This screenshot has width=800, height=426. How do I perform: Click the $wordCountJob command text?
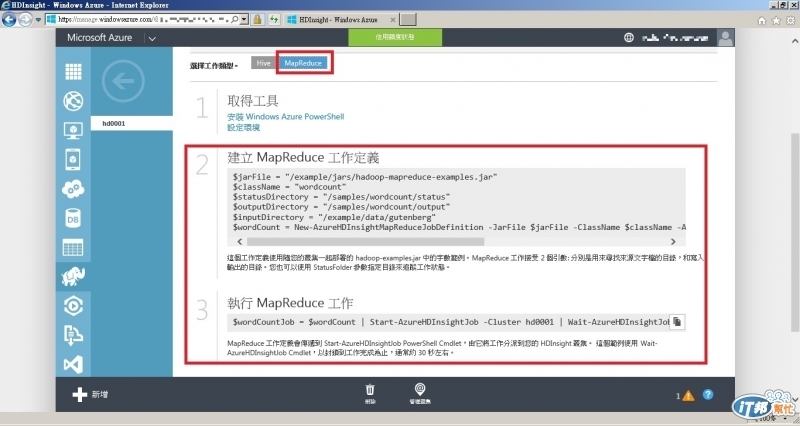[x=451, y=322]
